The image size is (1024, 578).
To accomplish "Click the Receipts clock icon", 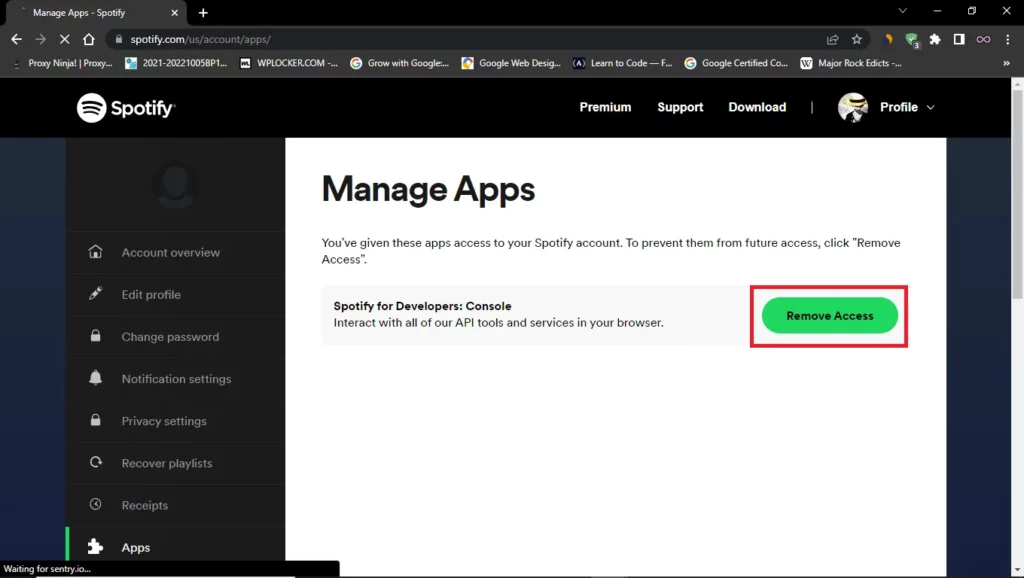I will click(x=95, y=504).
